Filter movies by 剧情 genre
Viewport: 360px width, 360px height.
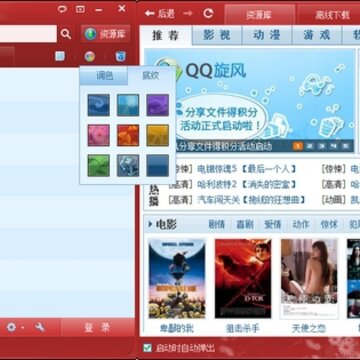click(217, 224)
